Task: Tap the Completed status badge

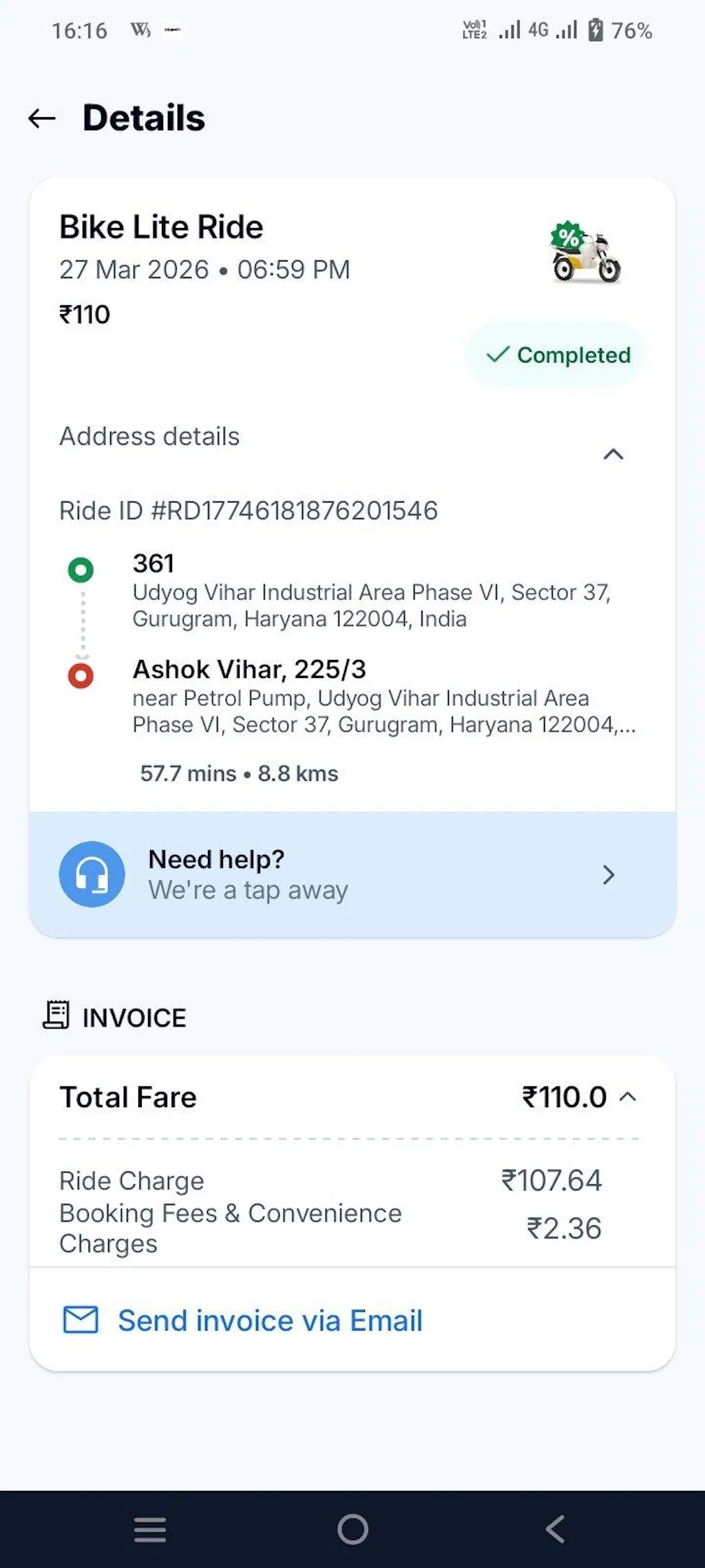Action: tap(557, 355)
